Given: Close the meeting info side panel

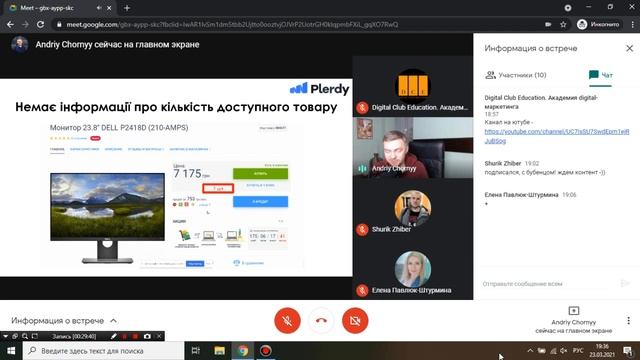Looking at the screenshot, I should coord(629,48).
